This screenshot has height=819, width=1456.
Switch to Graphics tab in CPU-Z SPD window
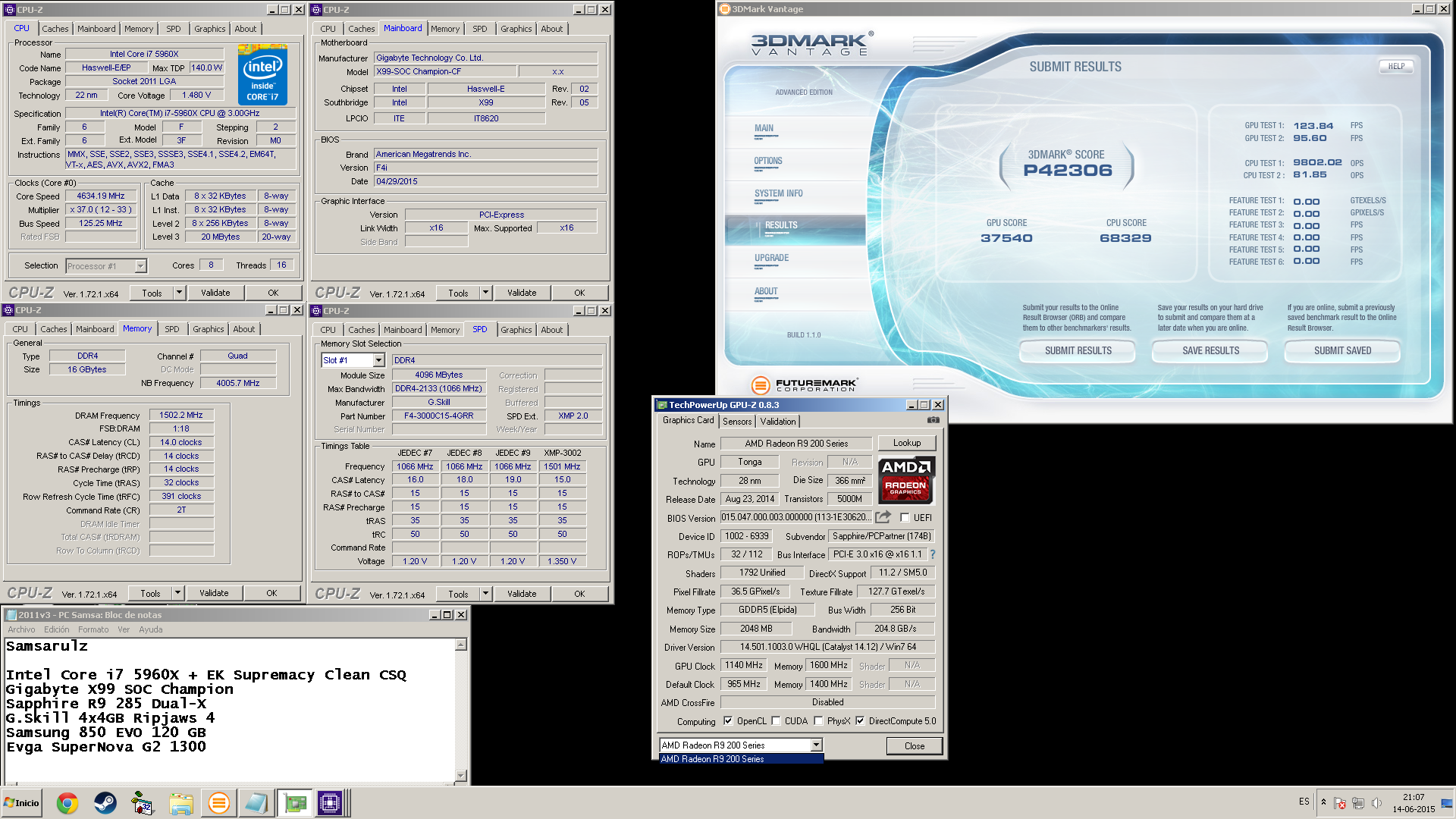pyautogui.click(x=516, y=330)
